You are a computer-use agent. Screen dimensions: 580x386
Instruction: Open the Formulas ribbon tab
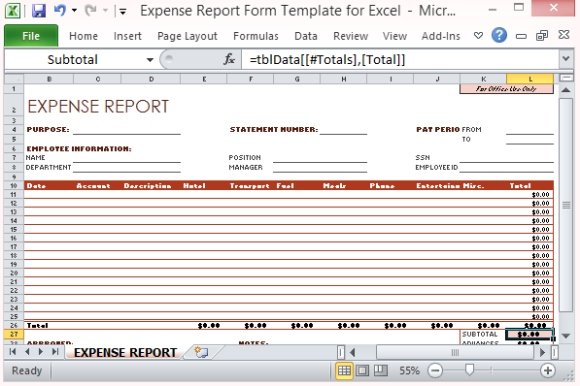tap(256, 36)
